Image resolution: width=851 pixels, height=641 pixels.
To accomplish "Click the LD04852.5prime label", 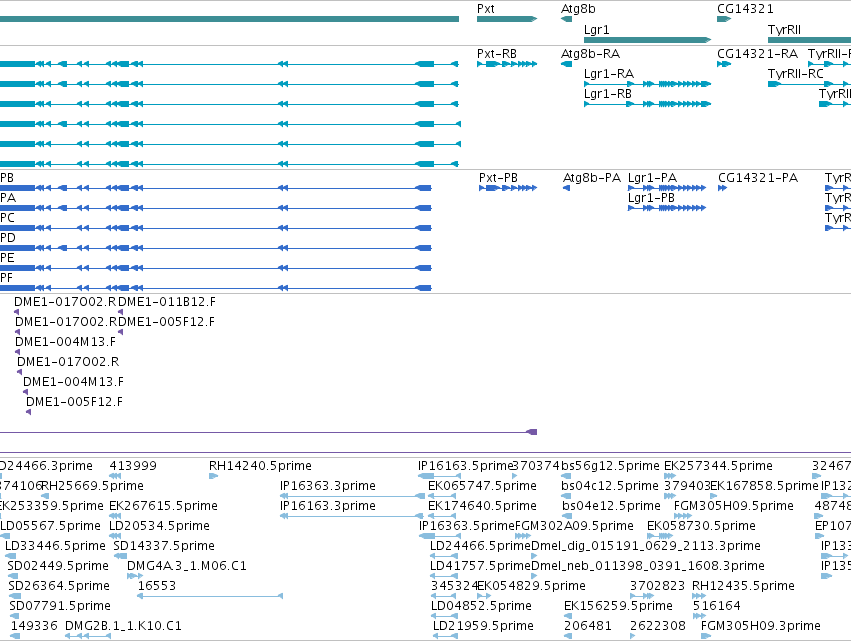I will coord(481,606).
